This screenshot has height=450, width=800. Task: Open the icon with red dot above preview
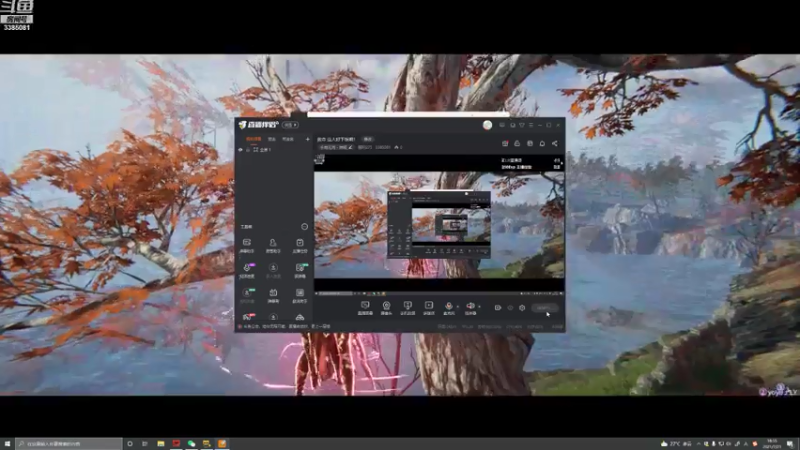[505, 144]
